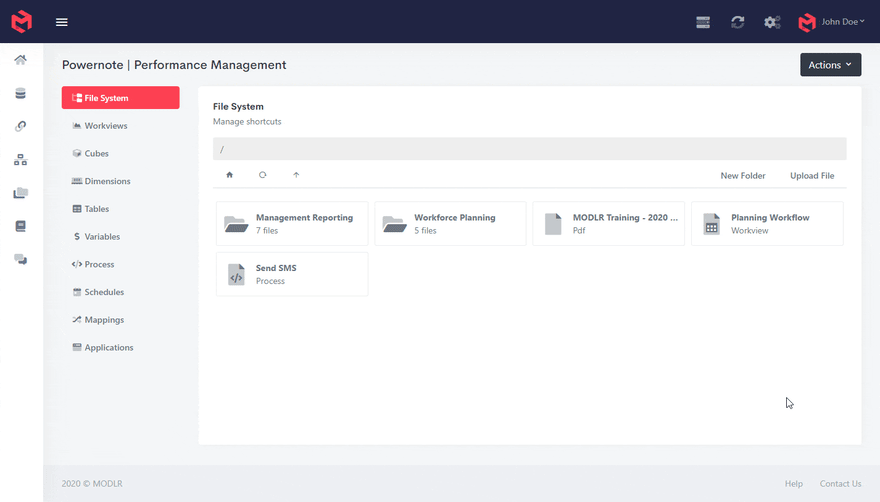Select File System menu item
The width and height of the screenshot is (880, 502).
pyautogui.click(x=121, y=98)
